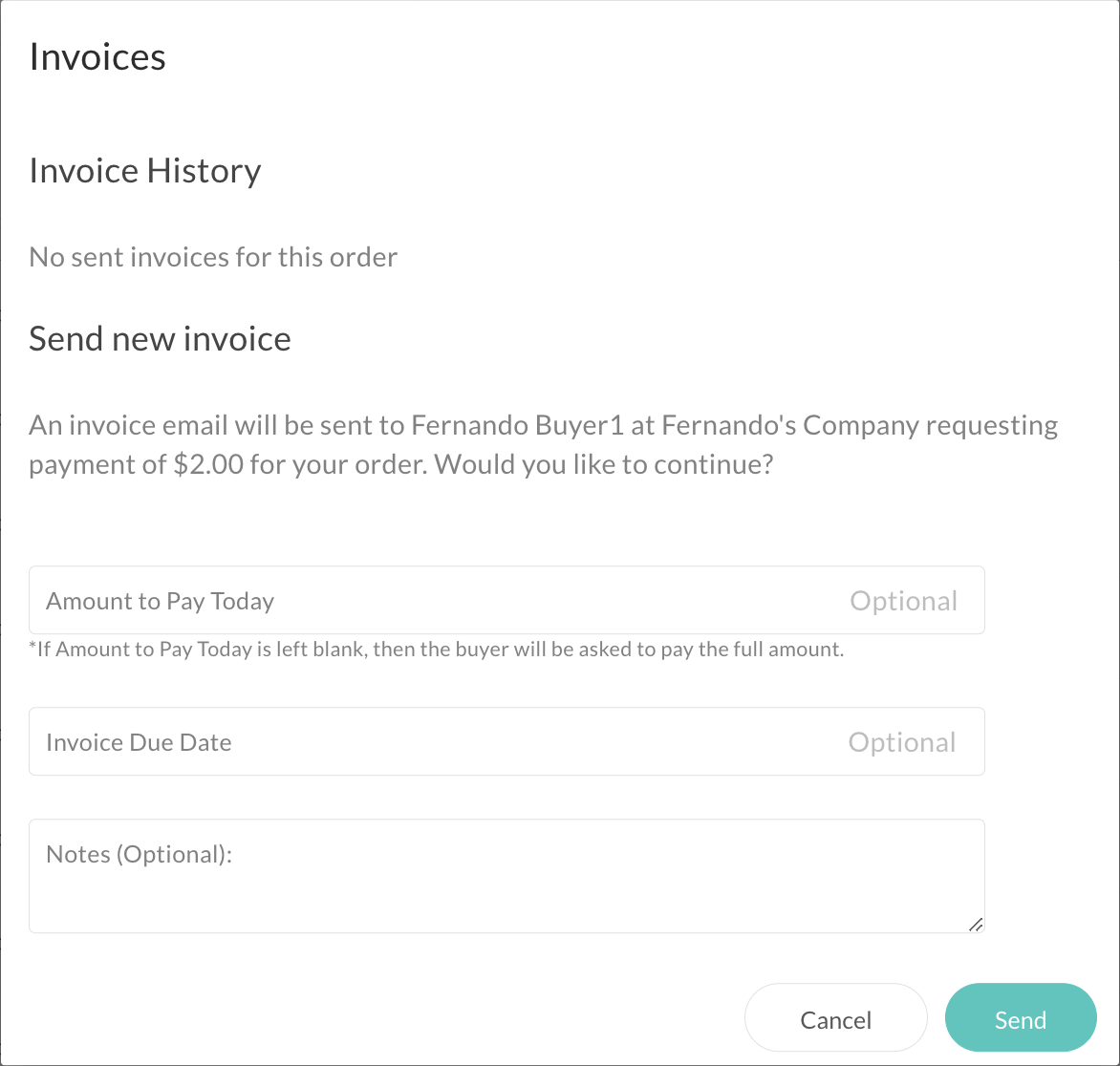The height and width of the screenshot is (1066, 1120).
Task: Grab the Notes textarea resize handle
Action: coord(975,924)
